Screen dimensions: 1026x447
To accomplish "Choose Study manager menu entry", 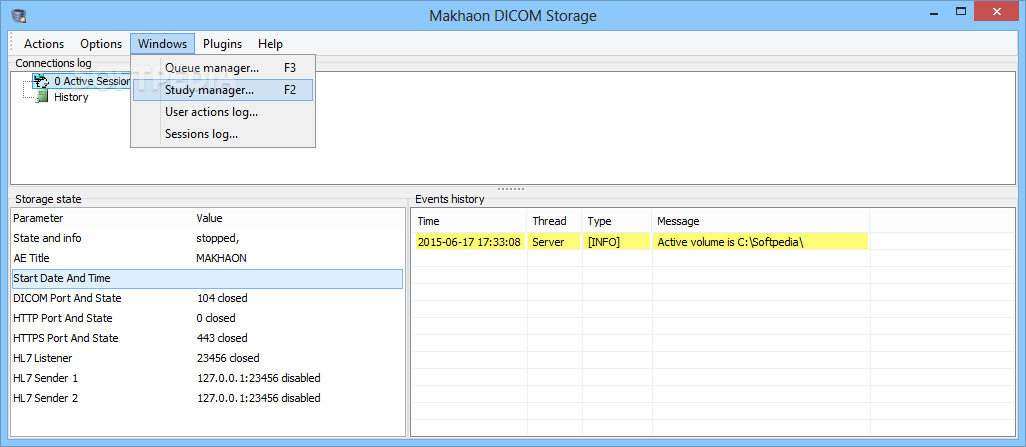I will pyautogui.click(x=222, y=90).
